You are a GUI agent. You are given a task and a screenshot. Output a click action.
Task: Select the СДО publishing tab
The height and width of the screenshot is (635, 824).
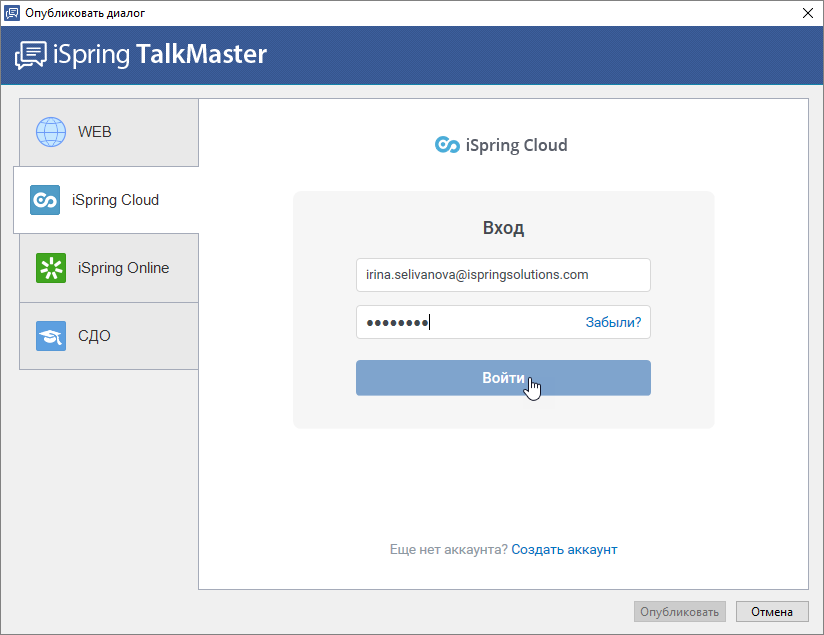point(109,336)
